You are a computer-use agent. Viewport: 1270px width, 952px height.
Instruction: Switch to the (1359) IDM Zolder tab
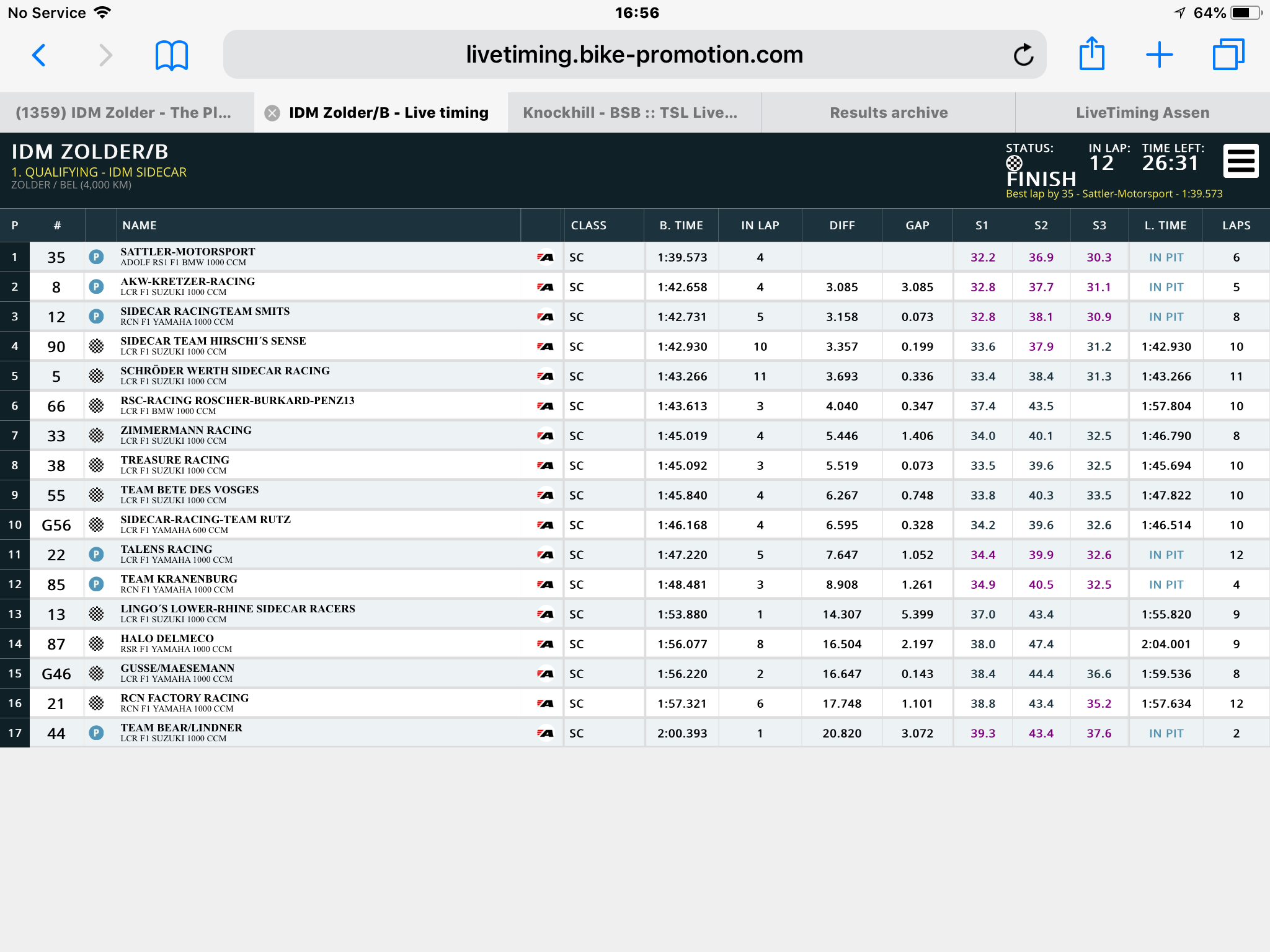click(127, 113)
